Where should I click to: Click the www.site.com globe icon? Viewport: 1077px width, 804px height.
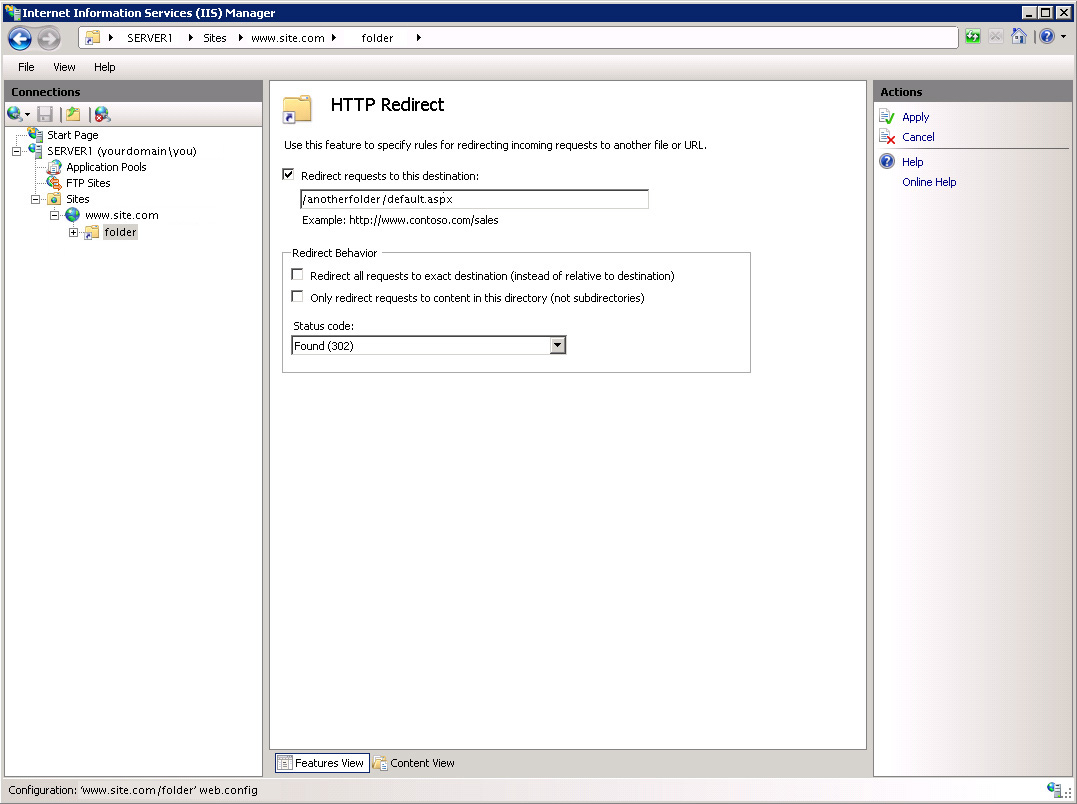pos(72,215)
